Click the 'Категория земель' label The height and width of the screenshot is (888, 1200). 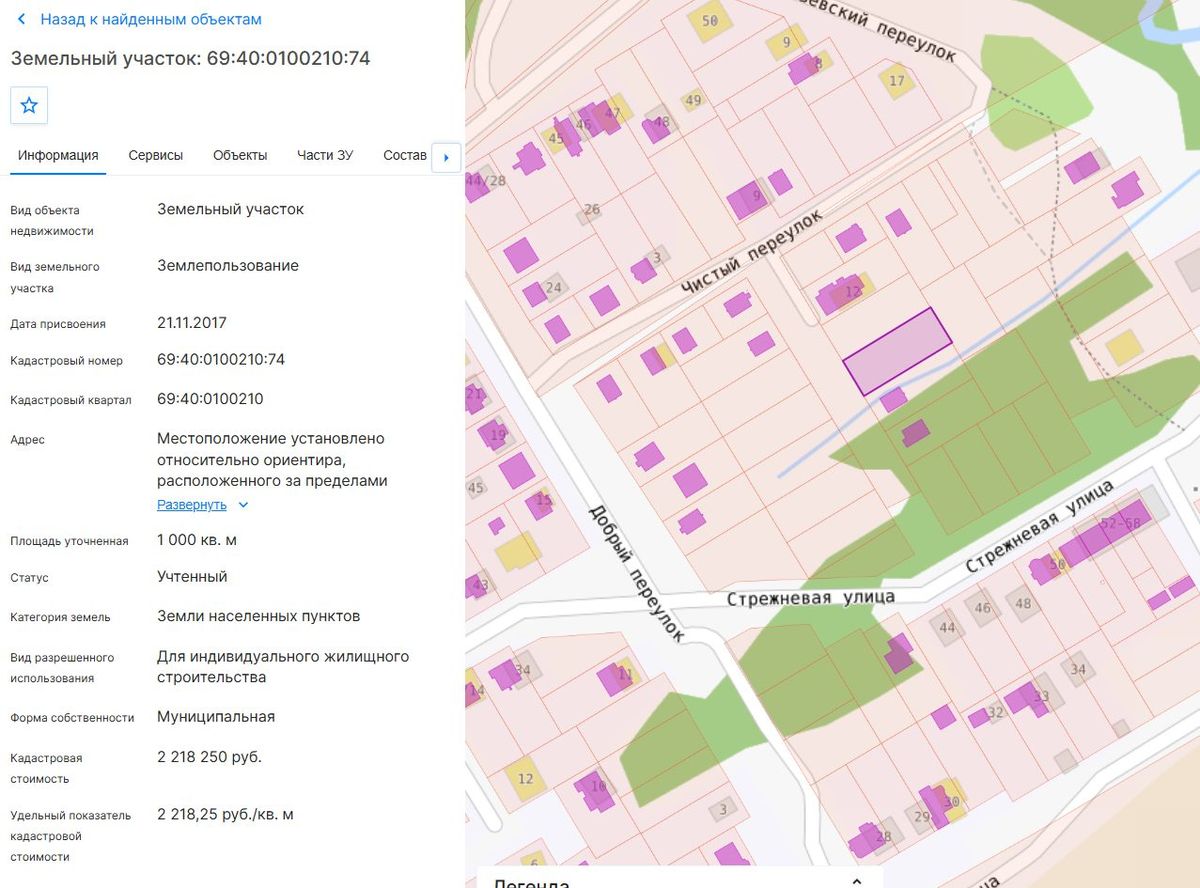point(60,617)
